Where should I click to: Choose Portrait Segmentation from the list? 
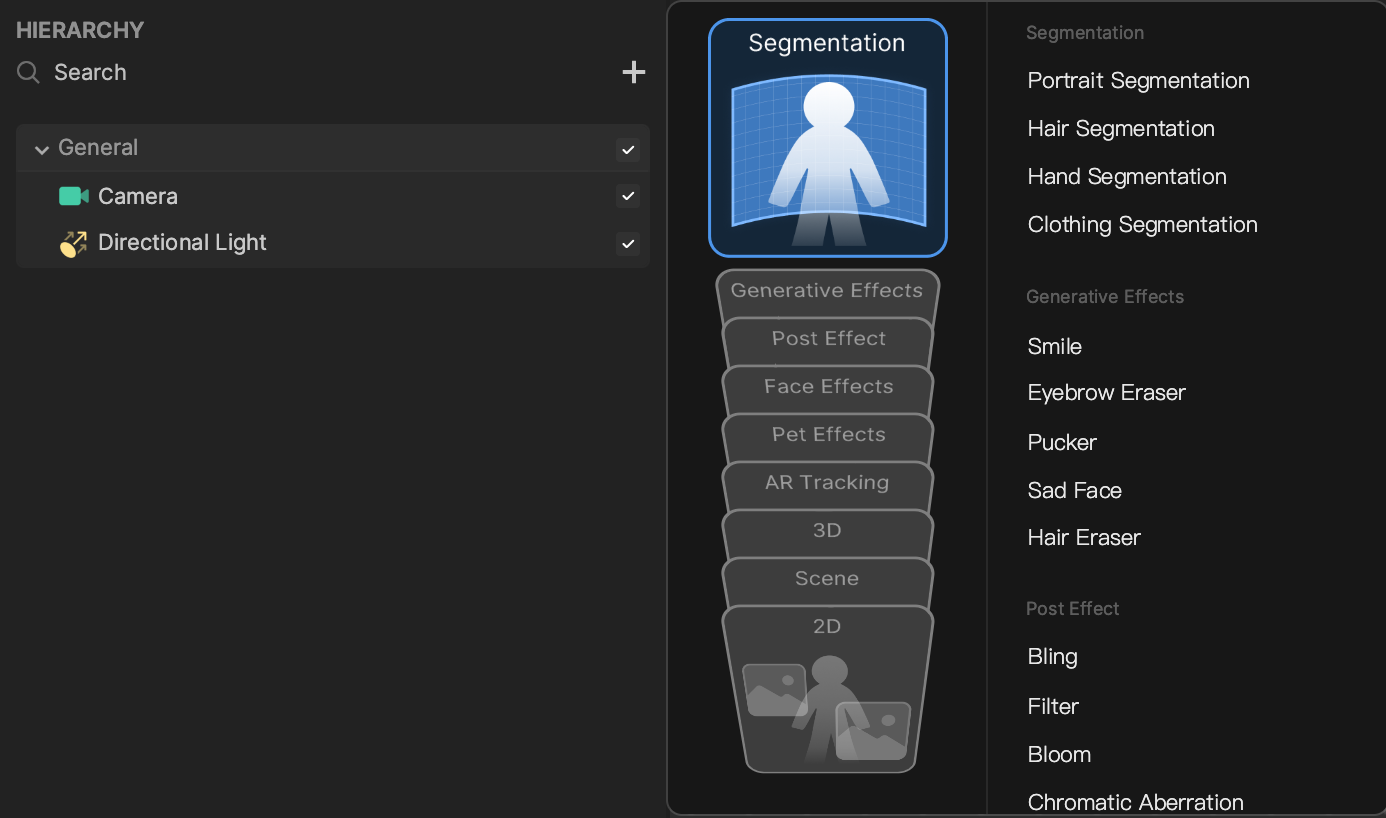point(1138,81)
